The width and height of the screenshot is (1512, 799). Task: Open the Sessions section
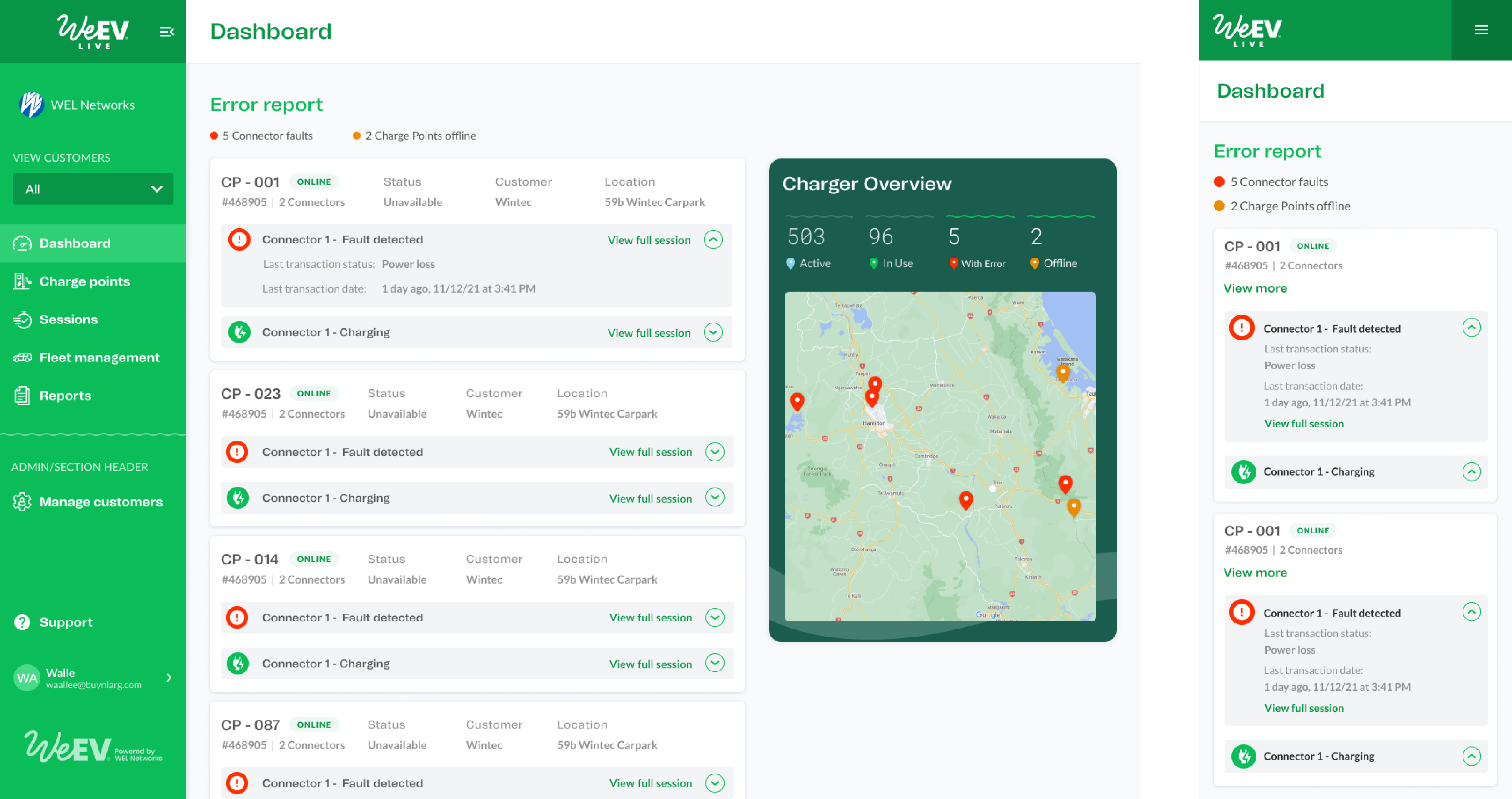coord(68,319)
